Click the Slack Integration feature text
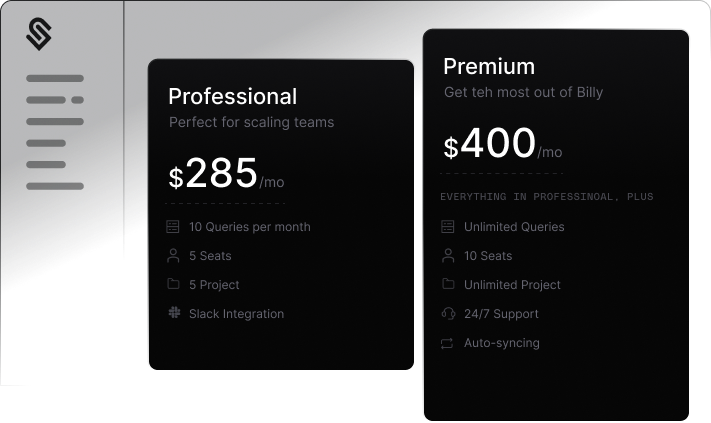 click(x=236, y=314)
